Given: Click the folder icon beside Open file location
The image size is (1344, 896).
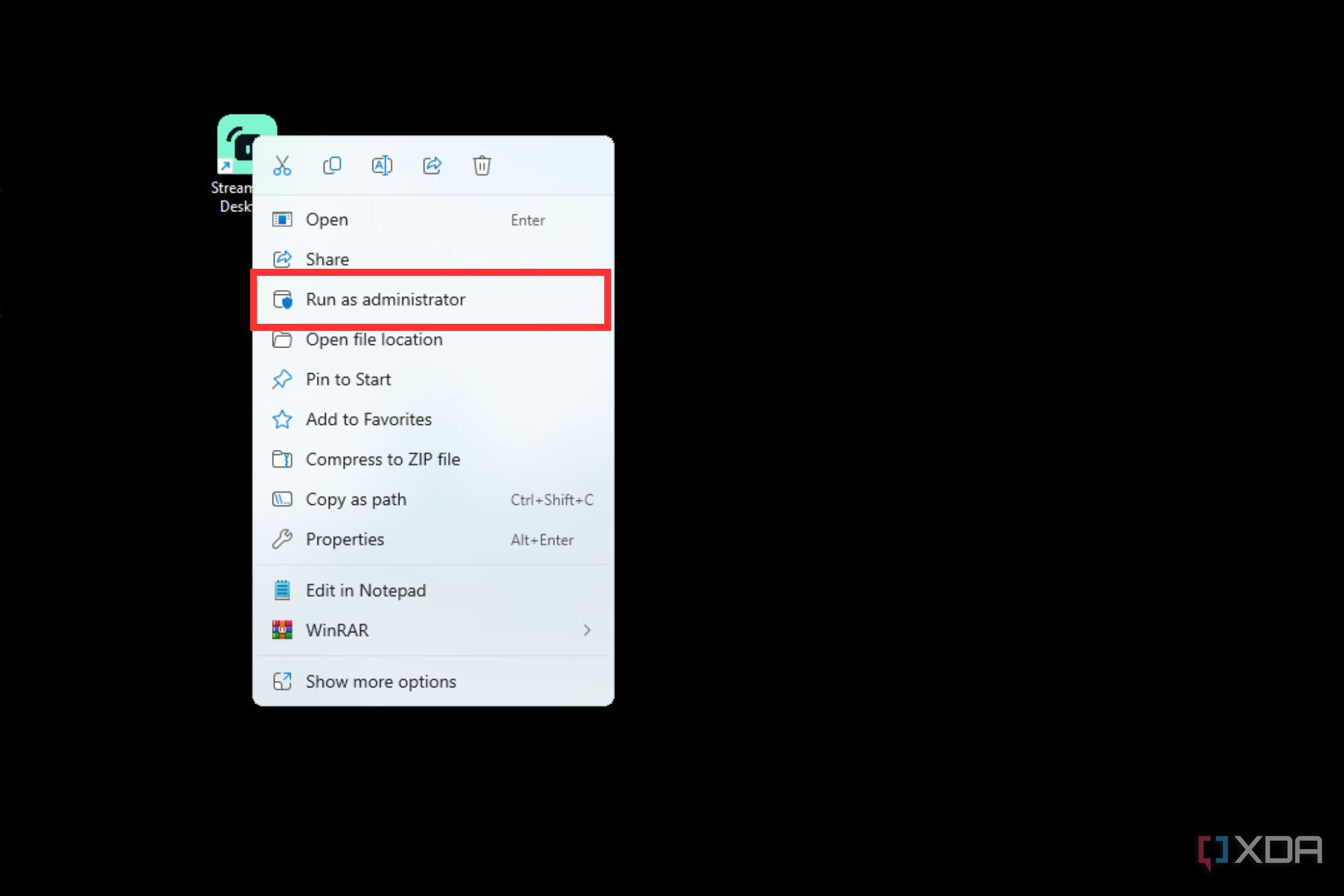Looking at the screenshot, I should click(282, 339).
